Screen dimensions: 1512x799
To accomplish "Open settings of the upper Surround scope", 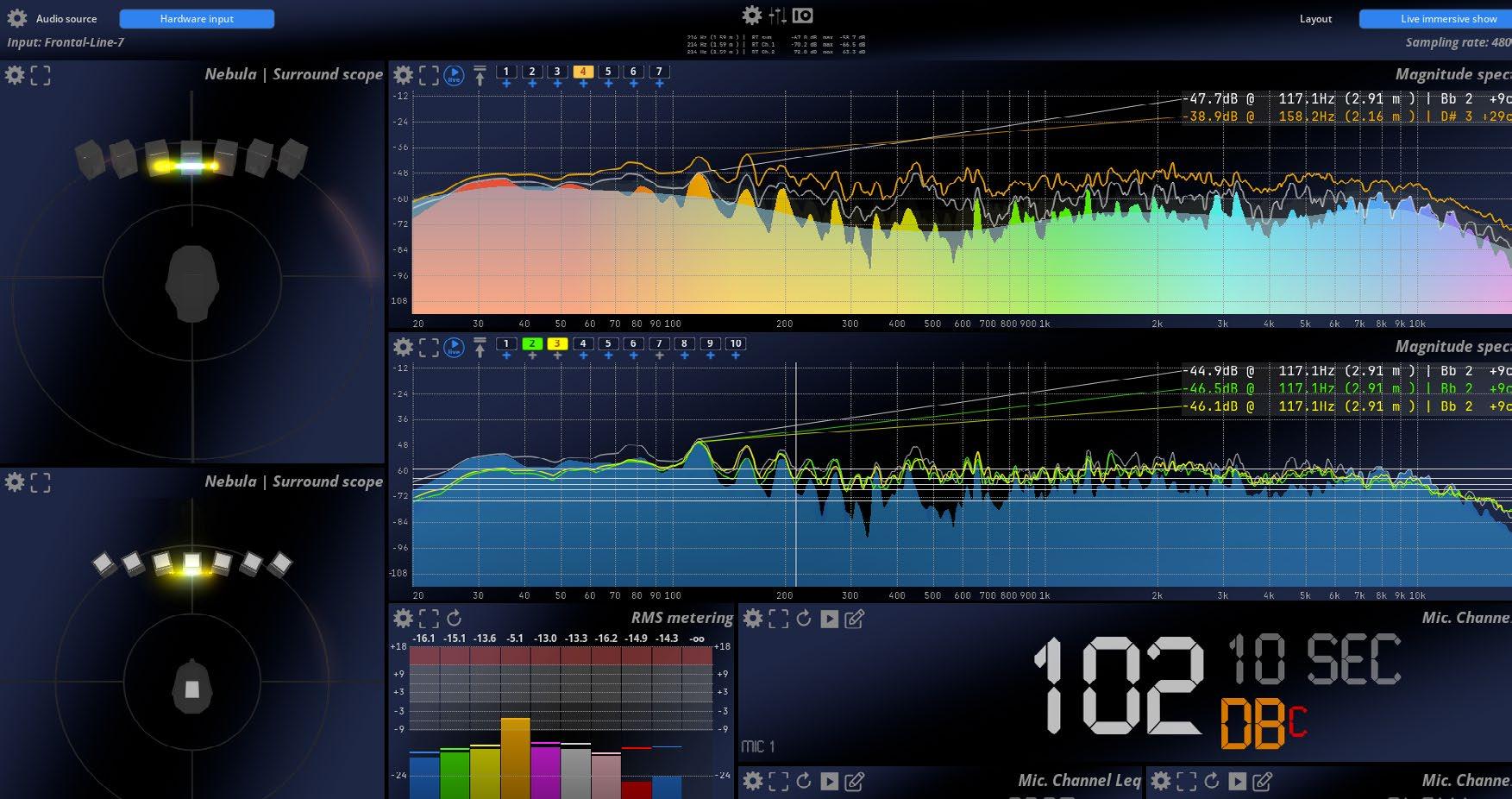I will click(x=15, y=75).
